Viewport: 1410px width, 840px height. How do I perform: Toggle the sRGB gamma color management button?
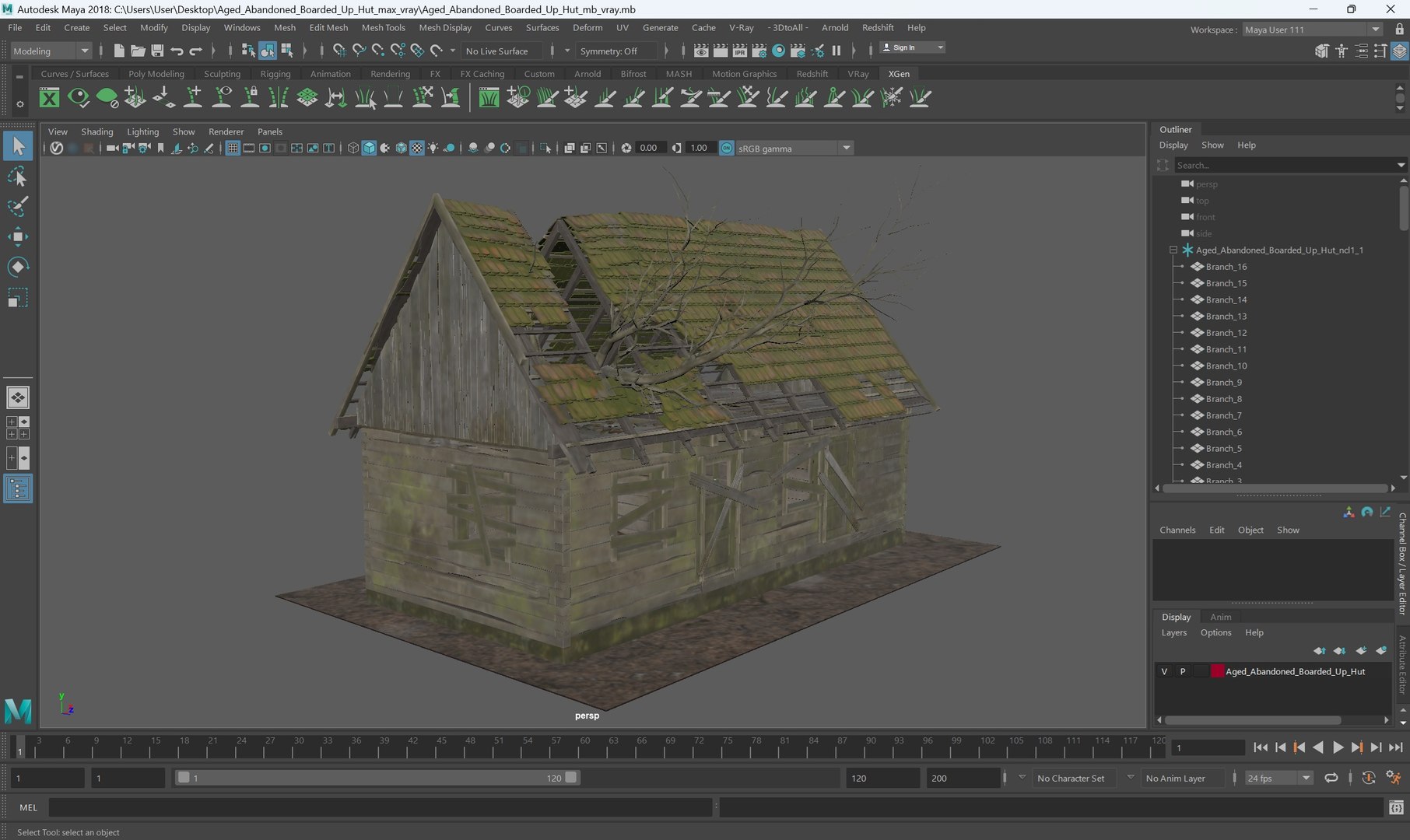(x=726, y=148)
